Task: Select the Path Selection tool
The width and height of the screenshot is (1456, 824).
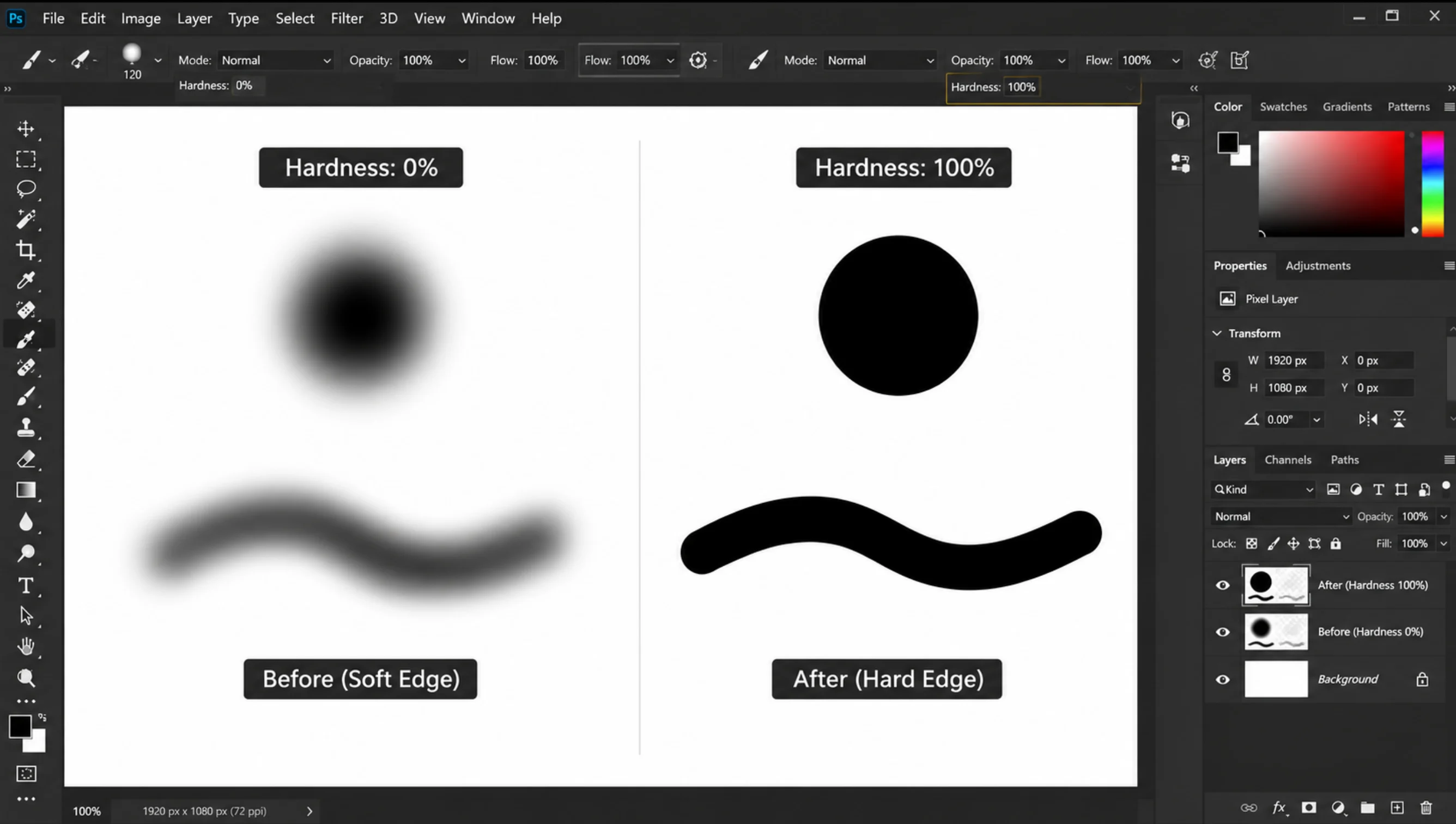Action: click(26, 615)
